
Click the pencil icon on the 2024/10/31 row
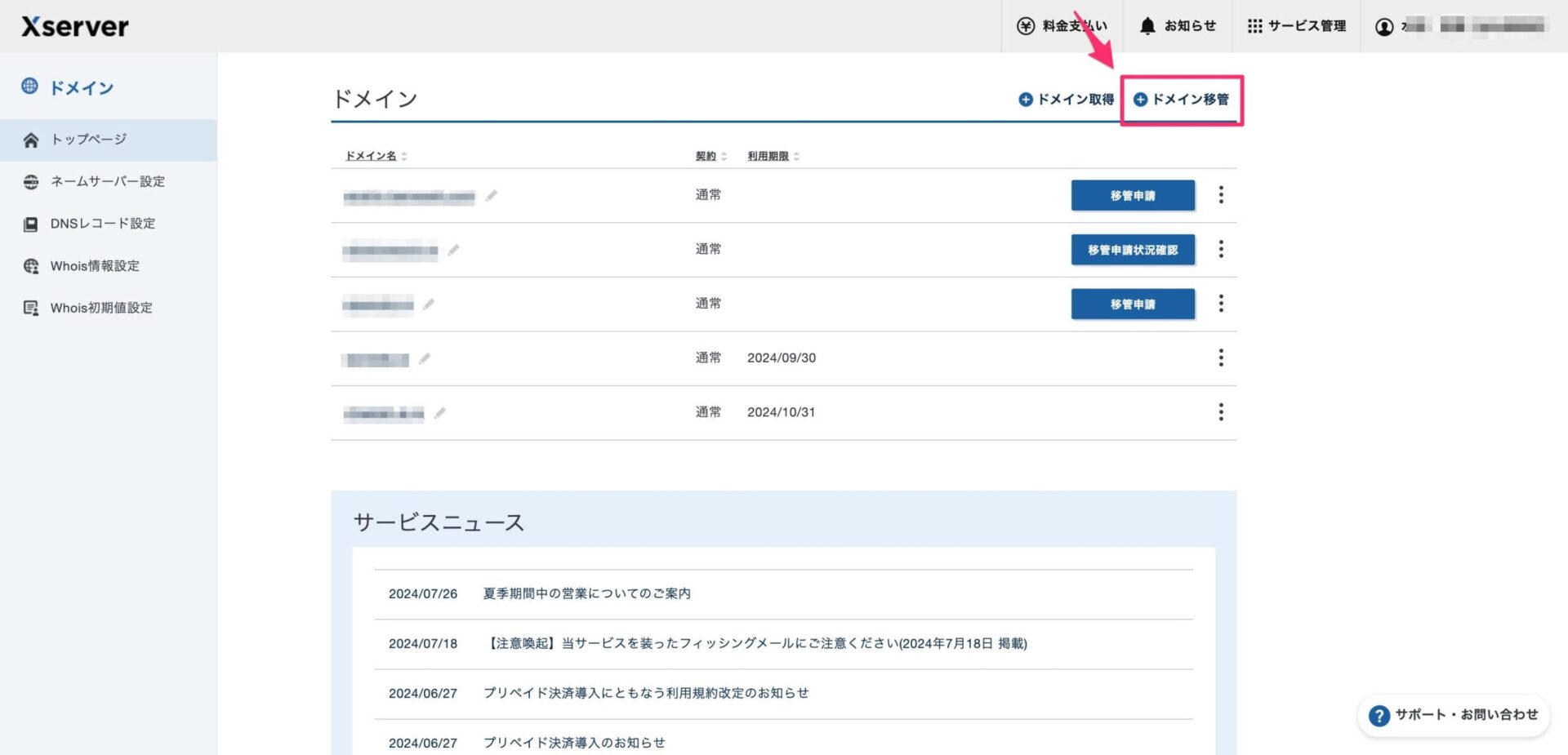[x=440, y=413]
